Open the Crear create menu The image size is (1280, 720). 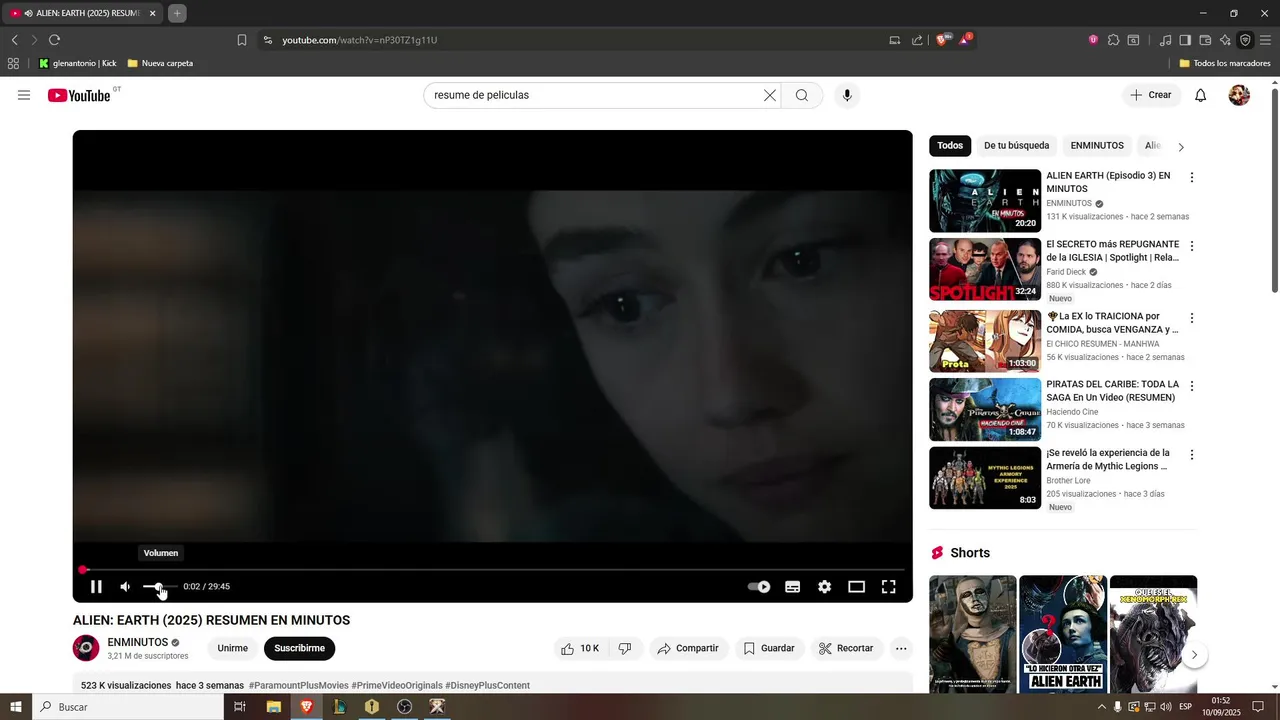tap(1151, 95)
